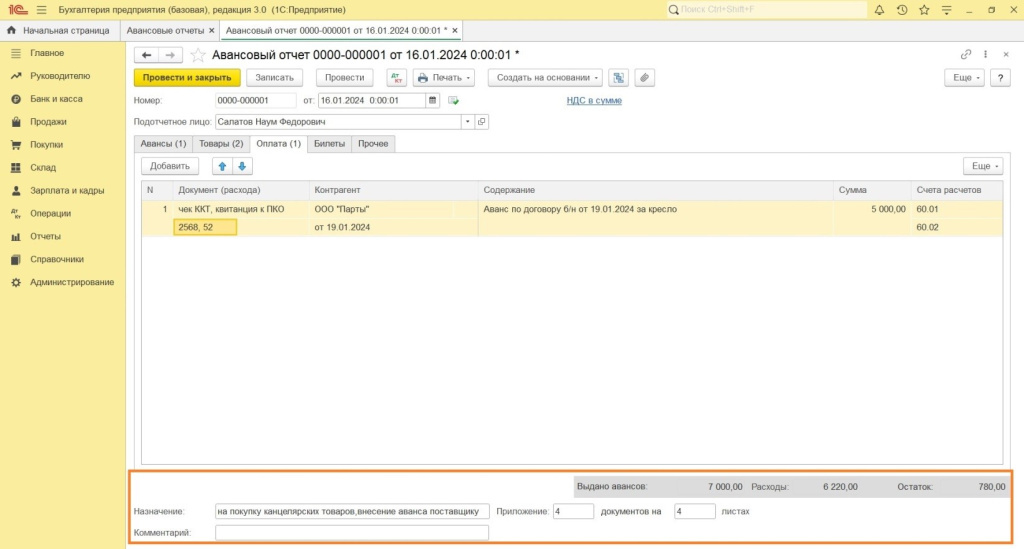Screen dimensions: 1024x549
Task: Open the history icon in the title bar
Action: [902, 10]
